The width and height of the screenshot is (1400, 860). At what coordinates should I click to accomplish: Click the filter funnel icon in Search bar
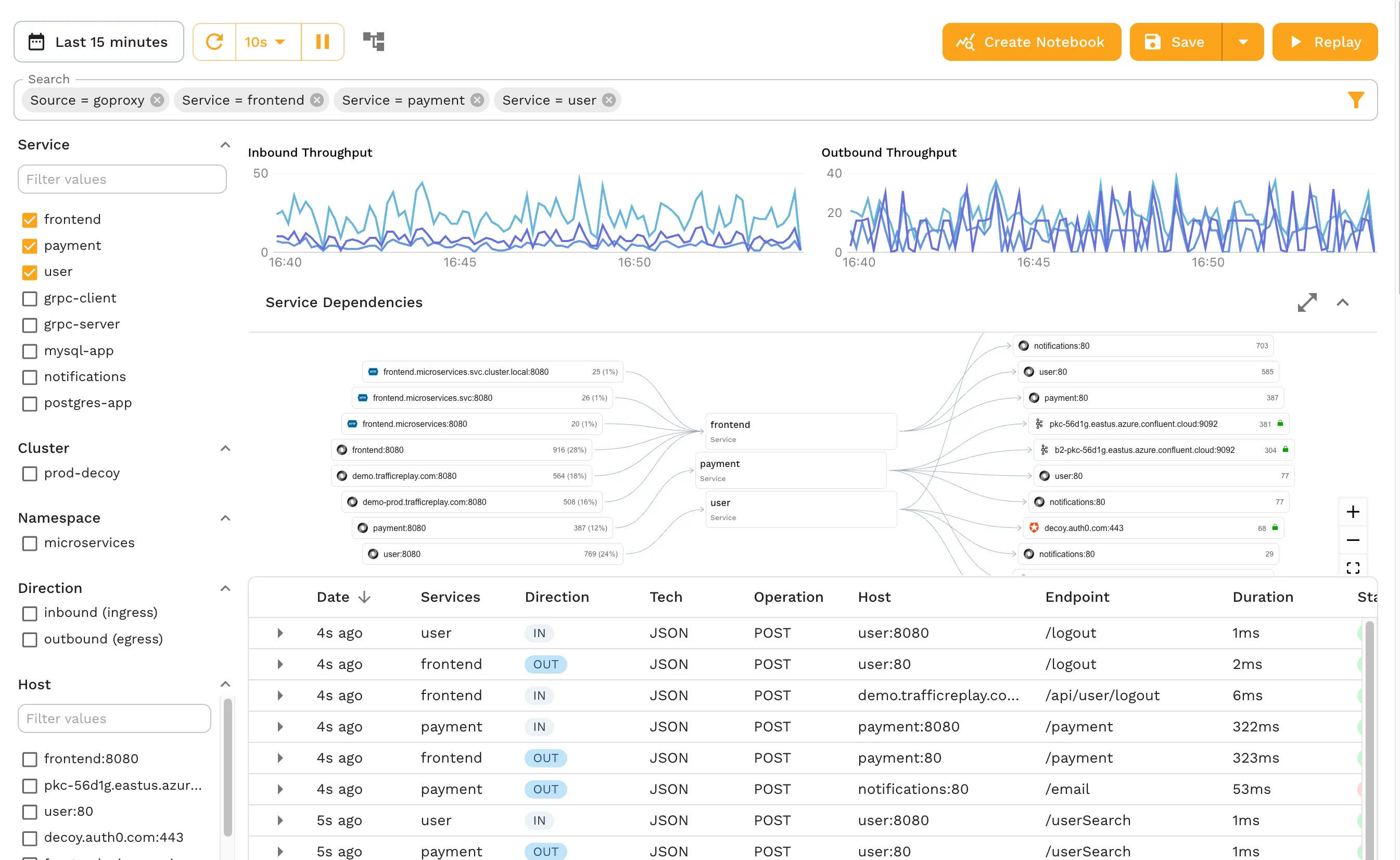click(1358, 99)
